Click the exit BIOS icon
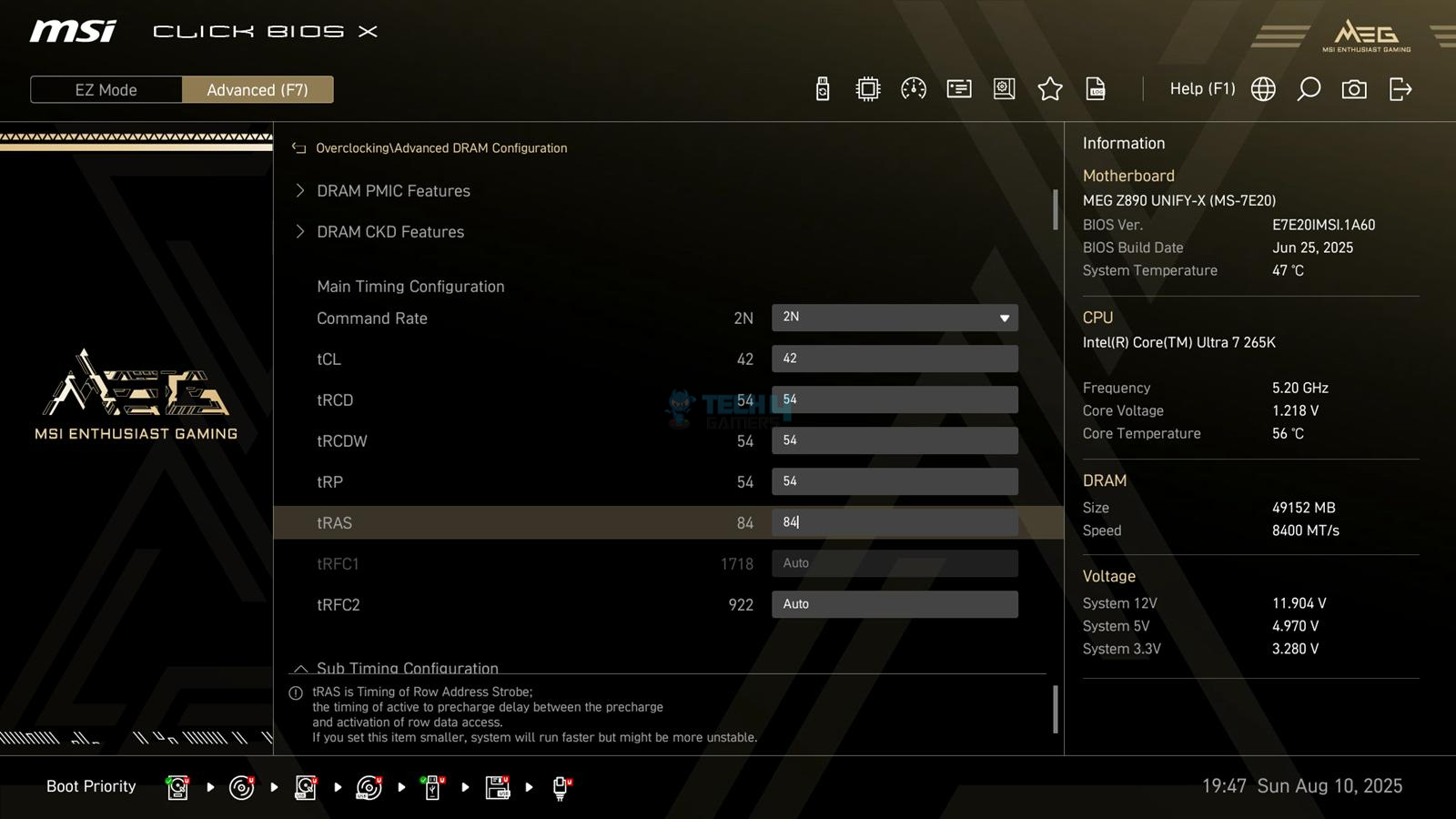 [1400, 89]
